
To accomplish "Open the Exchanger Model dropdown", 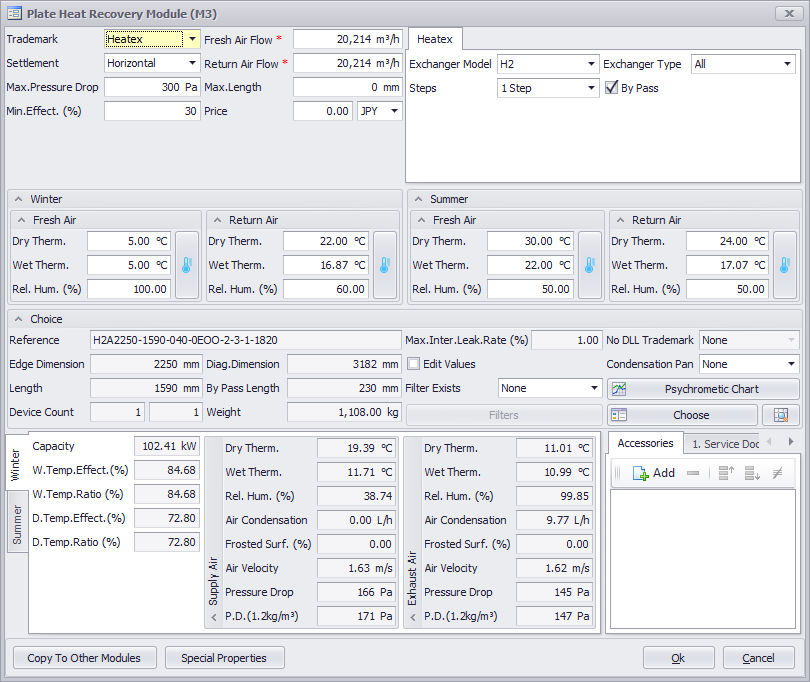I will click(x=591, y=64).
